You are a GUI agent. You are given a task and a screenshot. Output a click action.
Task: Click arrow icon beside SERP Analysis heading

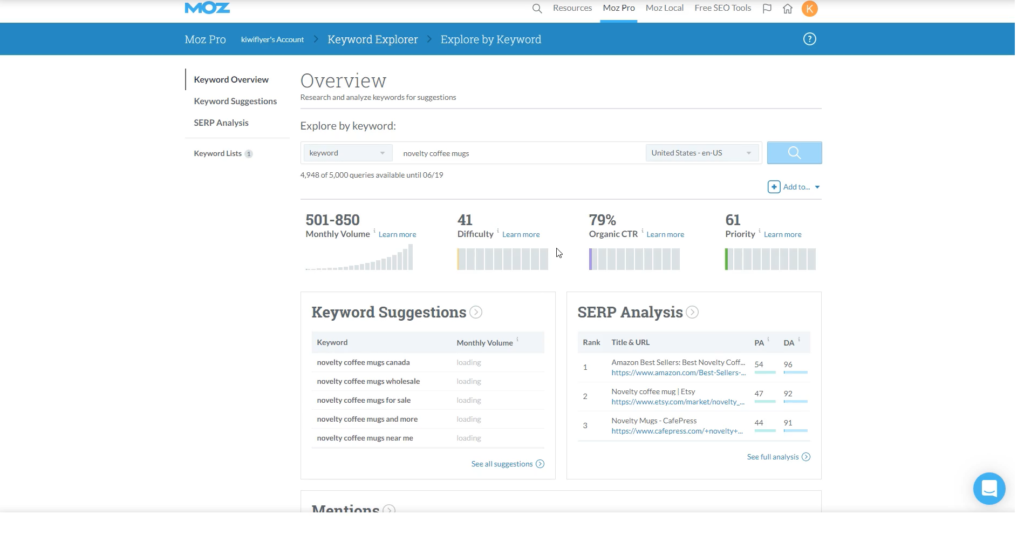(692, 312)
